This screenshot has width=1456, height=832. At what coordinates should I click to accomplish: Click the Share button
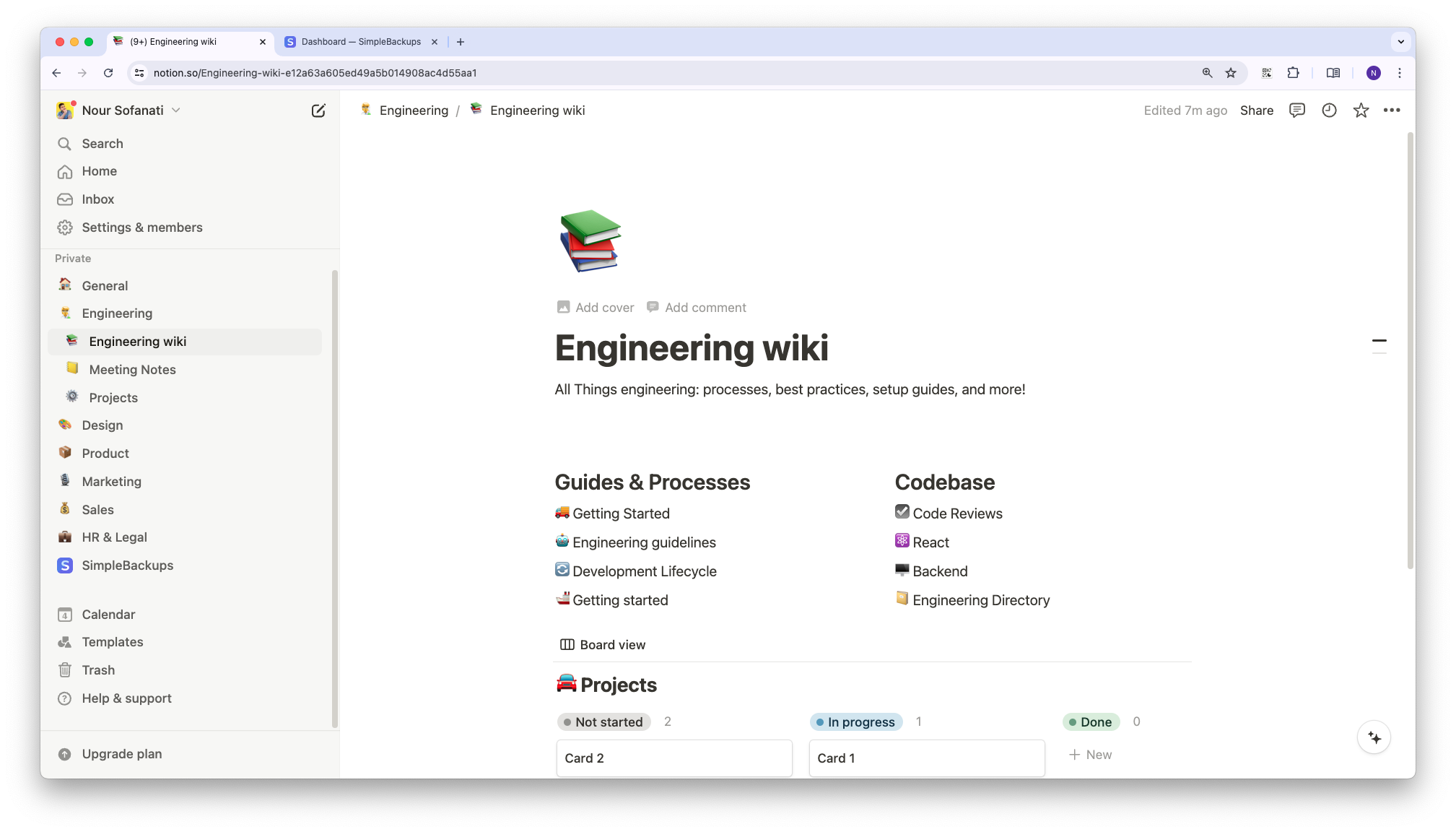point(1257,110)
